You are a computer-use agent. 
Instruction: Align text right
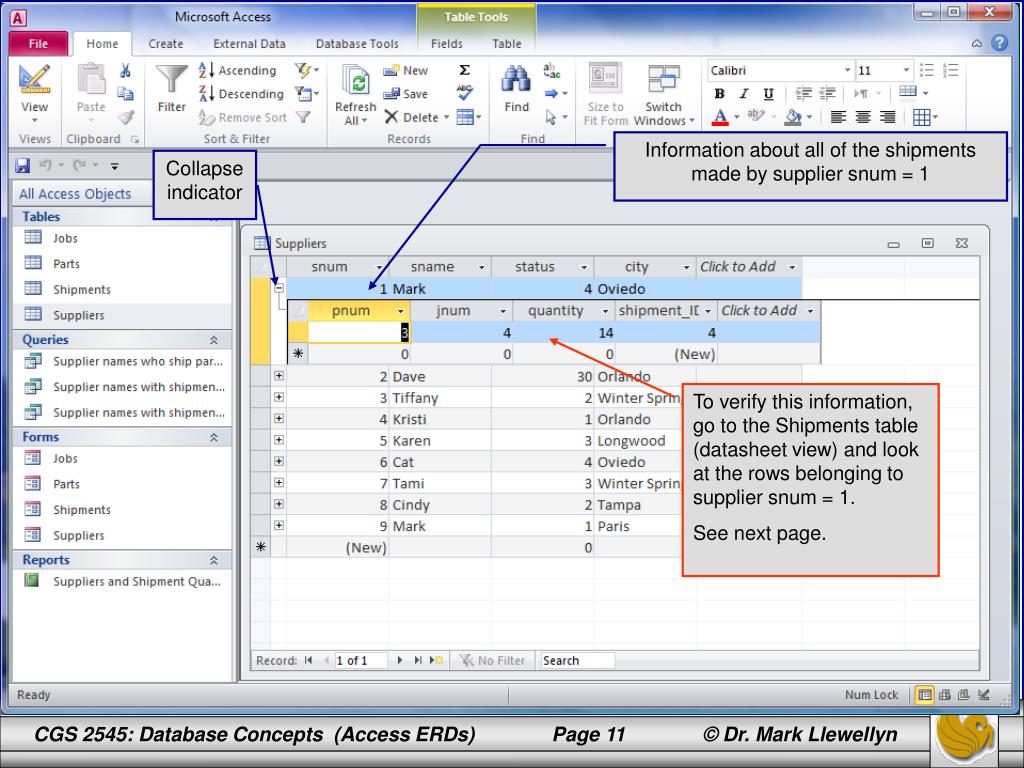[888, 118]
